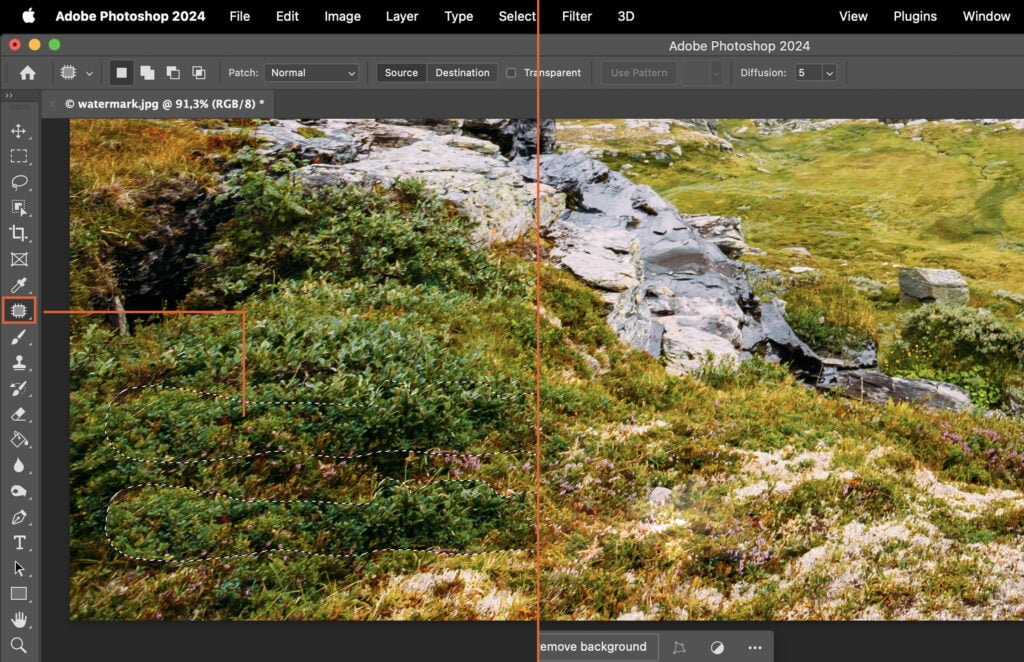Select the Eraser tool
This screenshot has height=662, width=1024.
coord(19,415)
